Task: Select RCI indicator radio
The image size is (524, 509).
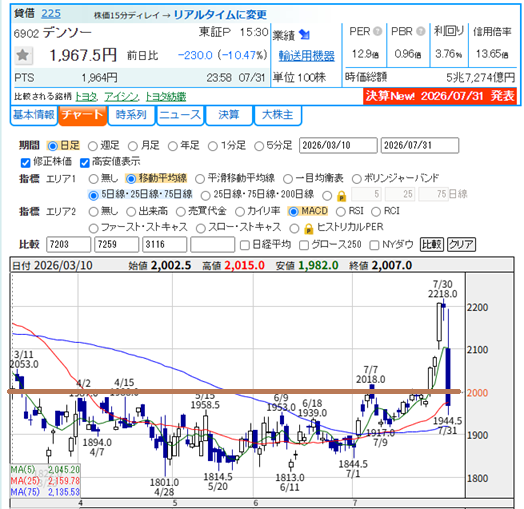Action: [x=376, y=212]
